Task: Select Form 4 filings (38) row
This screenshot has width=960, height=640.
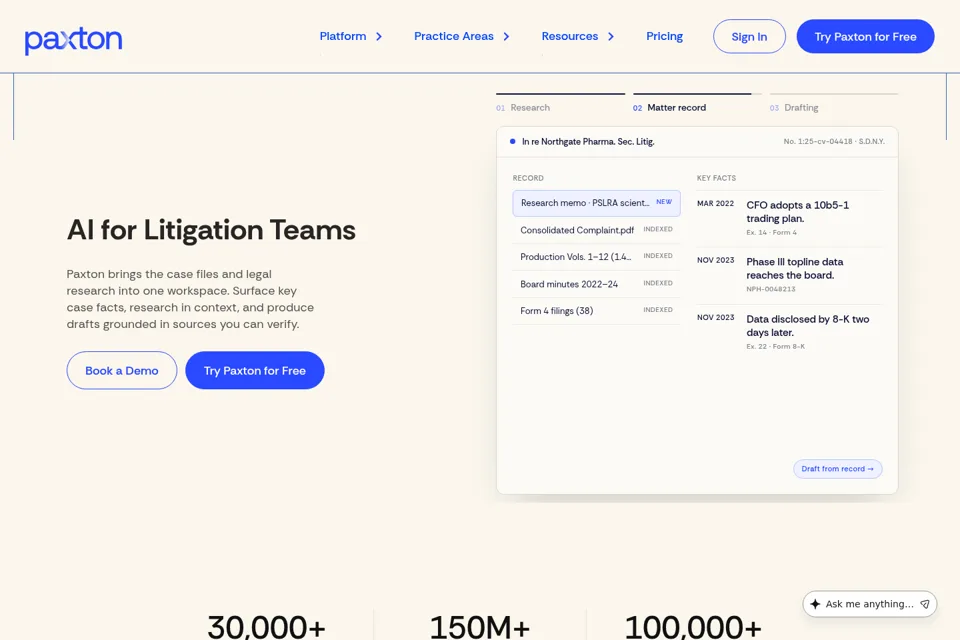Action: [596, 311]
